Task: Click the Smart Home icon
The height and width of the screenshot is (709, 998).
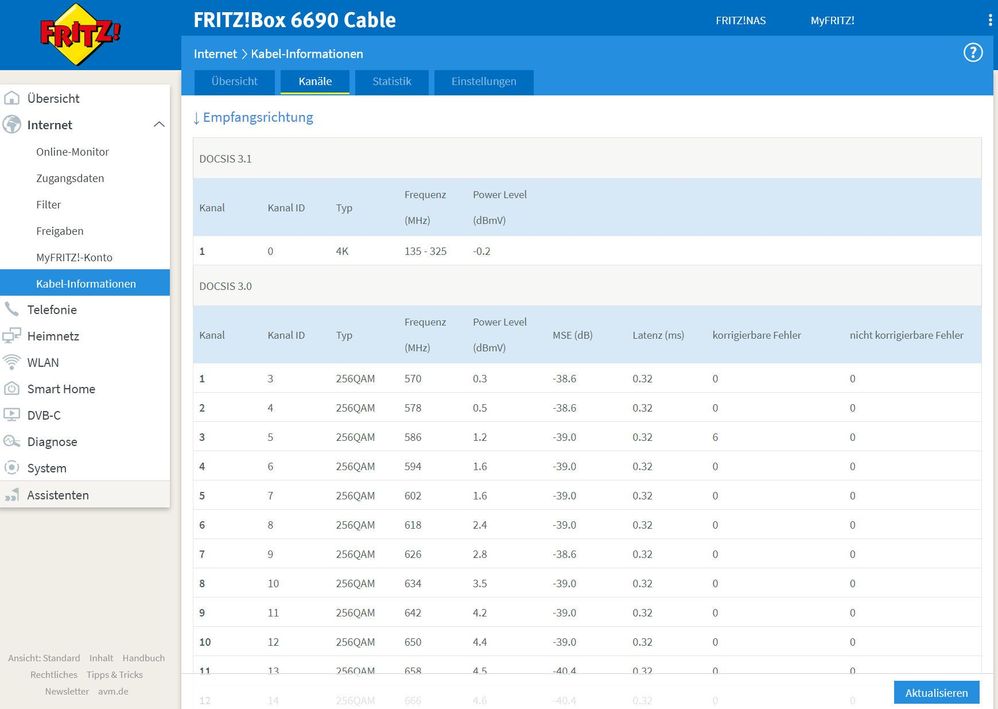Action: [12, 389]
